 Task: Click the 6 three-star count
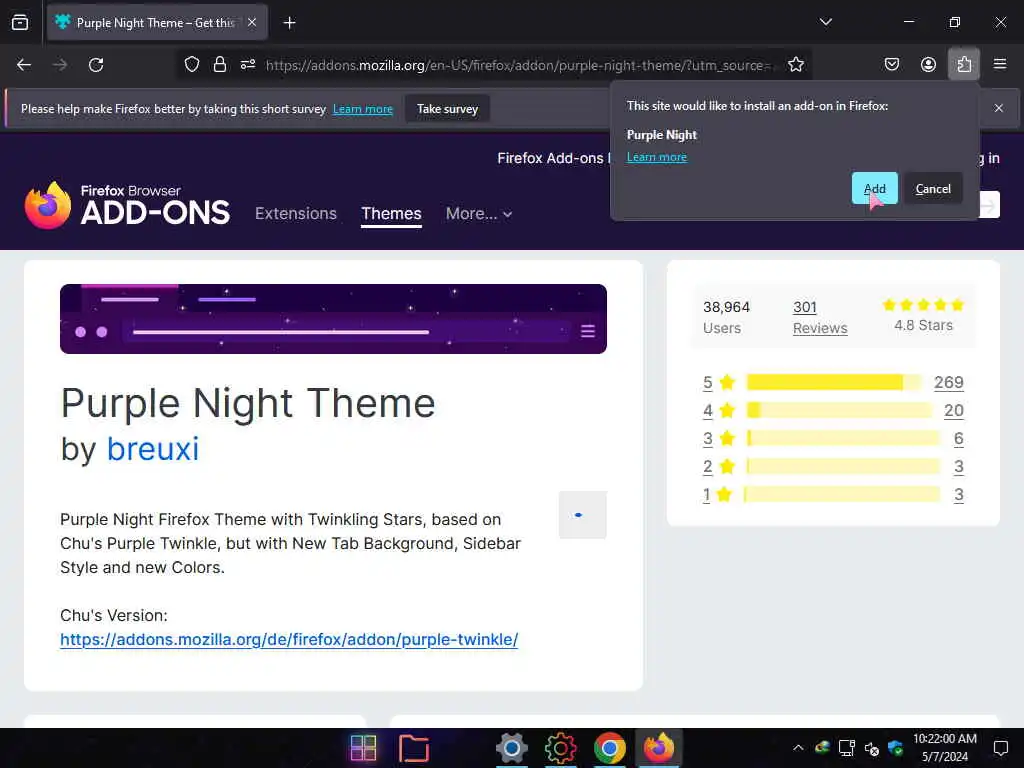pos(958,438)
